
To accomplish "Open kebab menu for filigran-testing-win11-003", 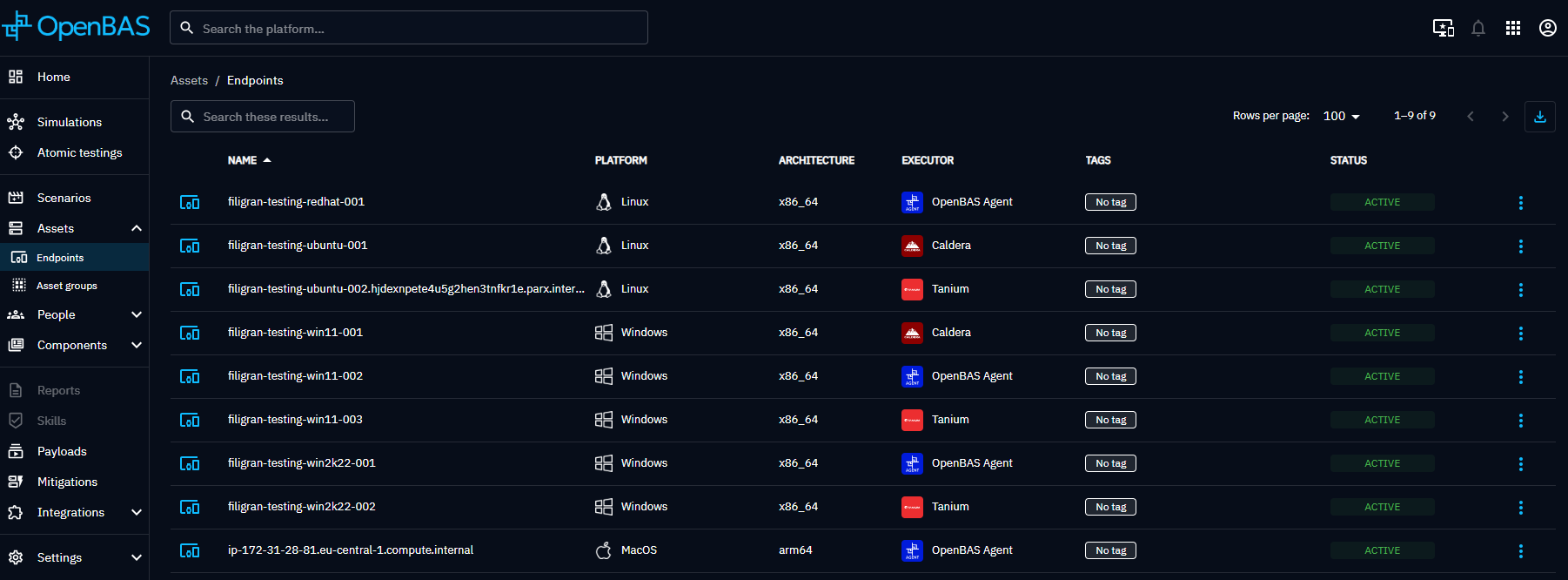I will 1521,421.
